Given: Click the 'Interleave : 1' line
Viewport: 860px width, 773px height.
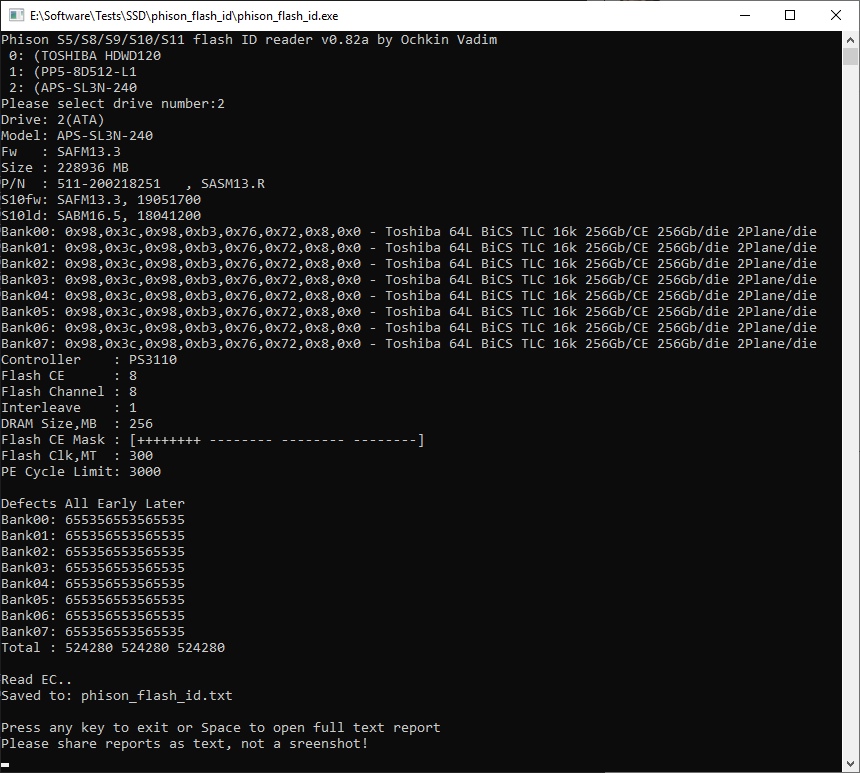Looking at the screenshot, I should tap(69, 408).
